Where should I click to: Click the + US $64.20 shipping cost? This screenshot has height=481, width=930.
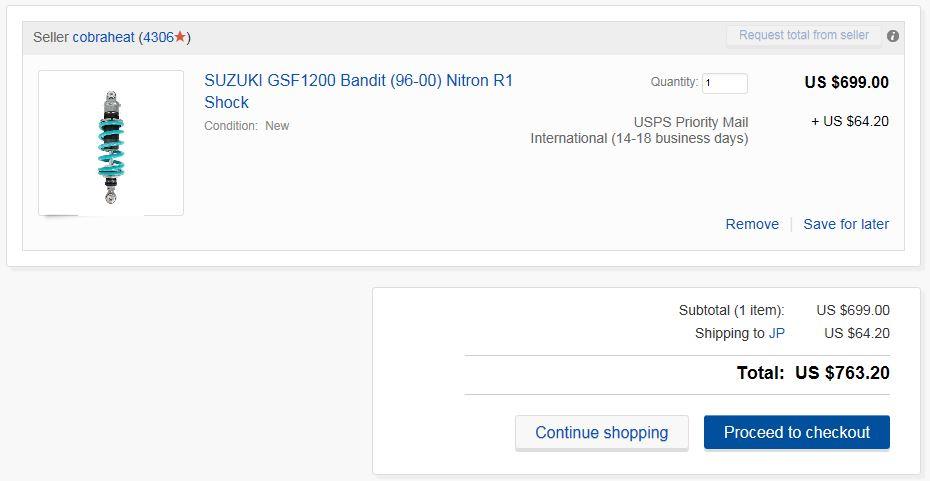850,121
